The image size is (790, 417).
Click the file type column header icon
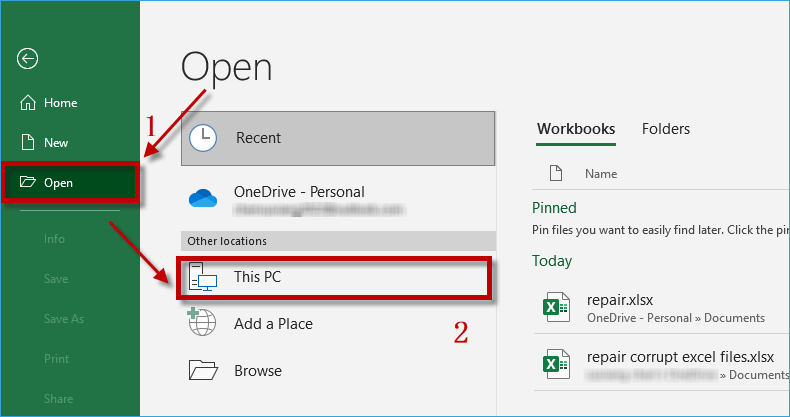556,173
